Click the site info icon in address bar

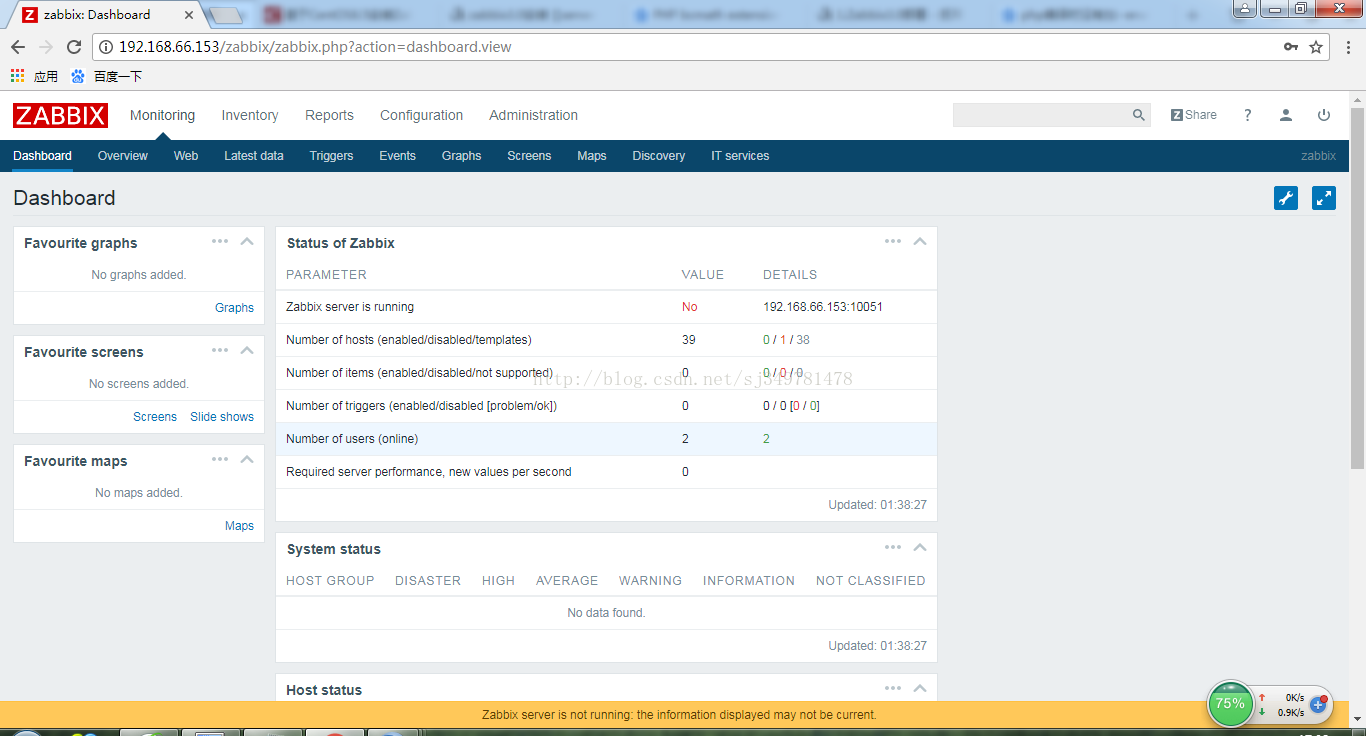coord(107,47)
